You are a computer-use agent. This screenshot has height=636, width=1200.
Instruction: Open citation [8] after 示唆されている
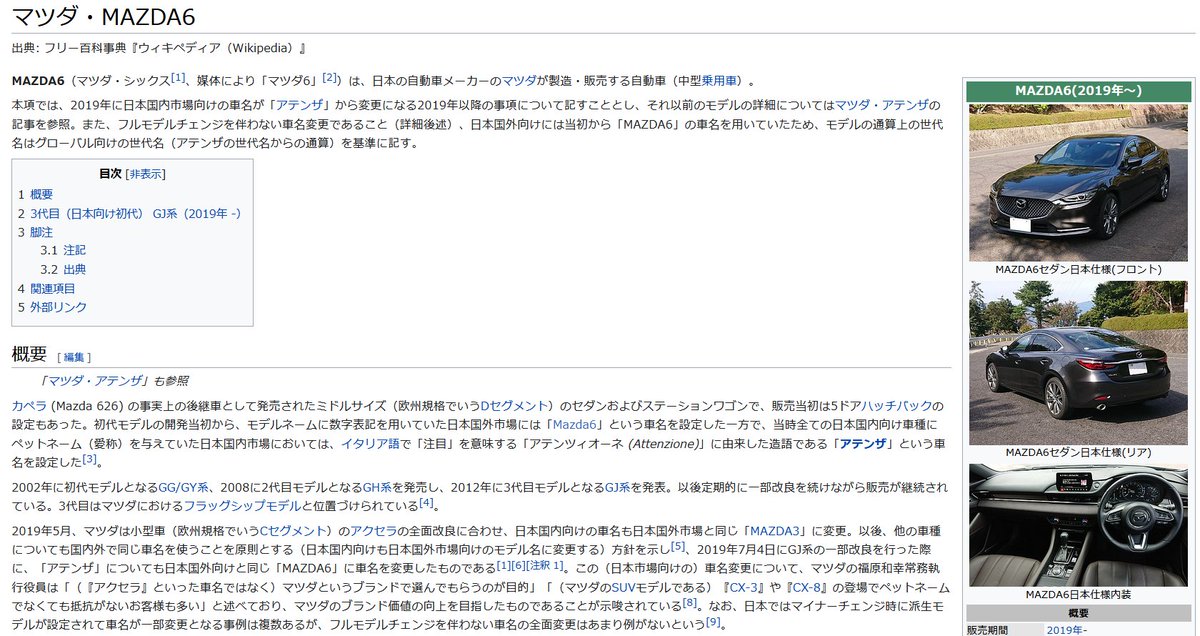pos(689,601)
